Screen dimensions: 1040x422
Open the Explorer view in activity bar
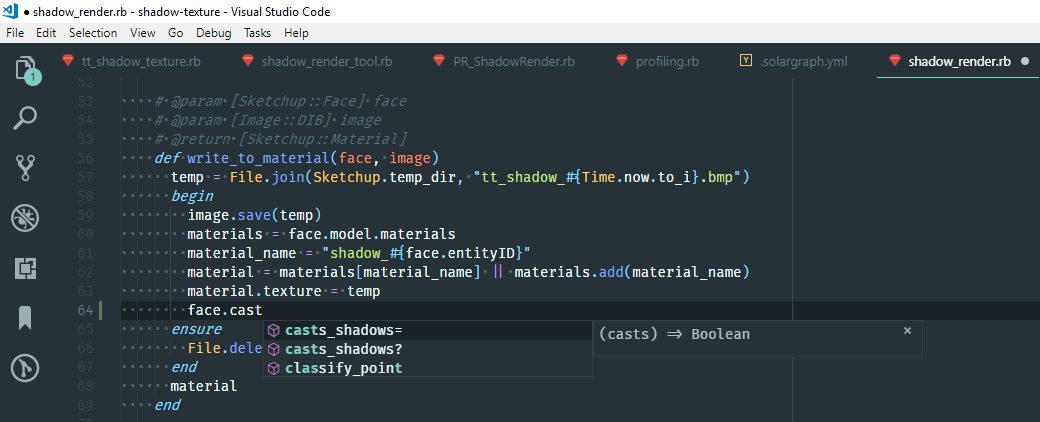pyautogui.click(x=25, y=69)
